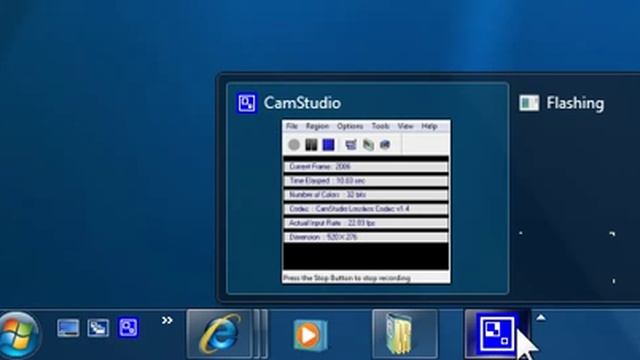Open Windows Media Player from taskbar
This screenshot has width=640, height=360.
click(x=310, y=335)
